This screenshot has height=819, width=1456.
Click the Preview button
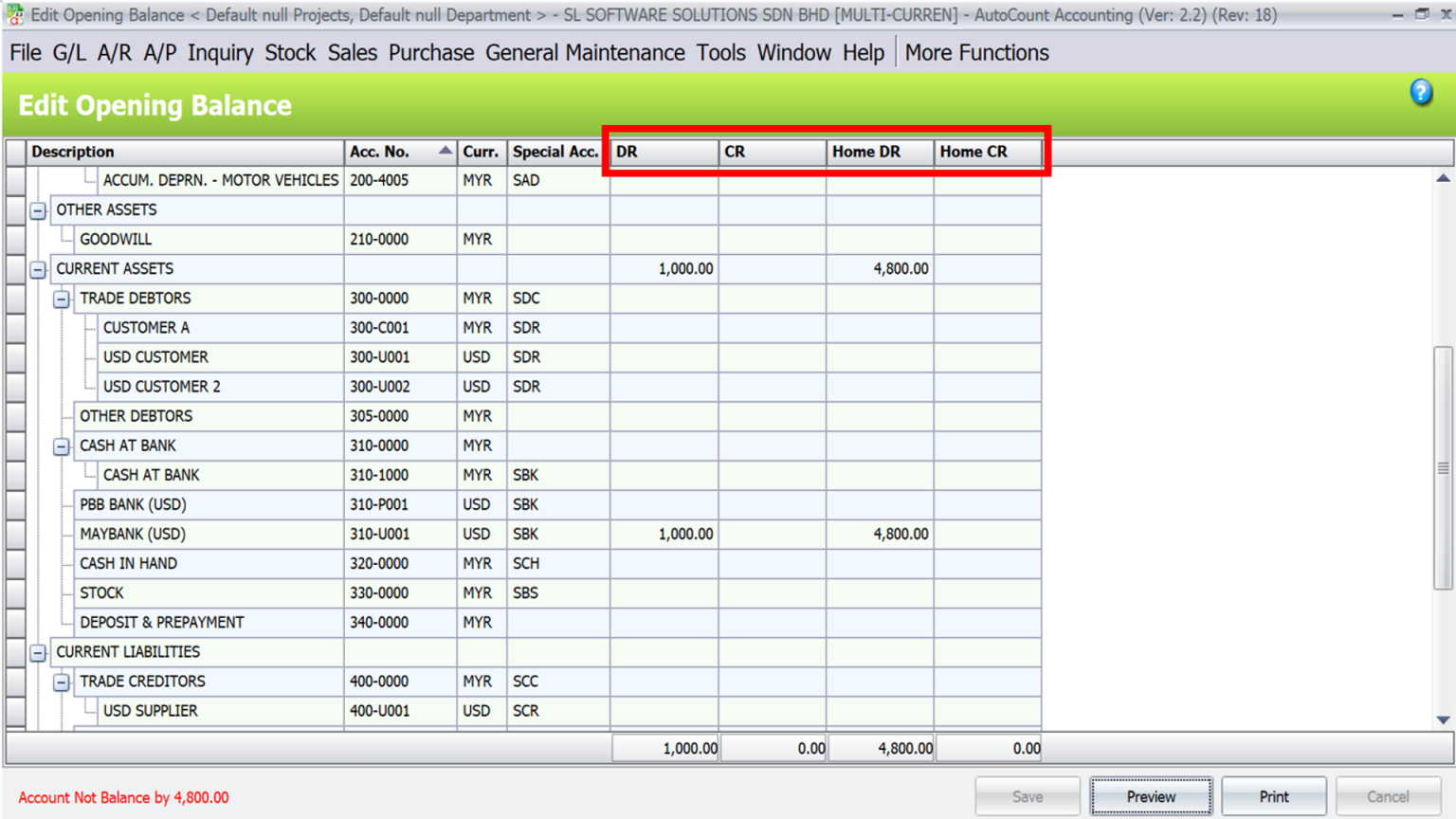[1151, 797]
